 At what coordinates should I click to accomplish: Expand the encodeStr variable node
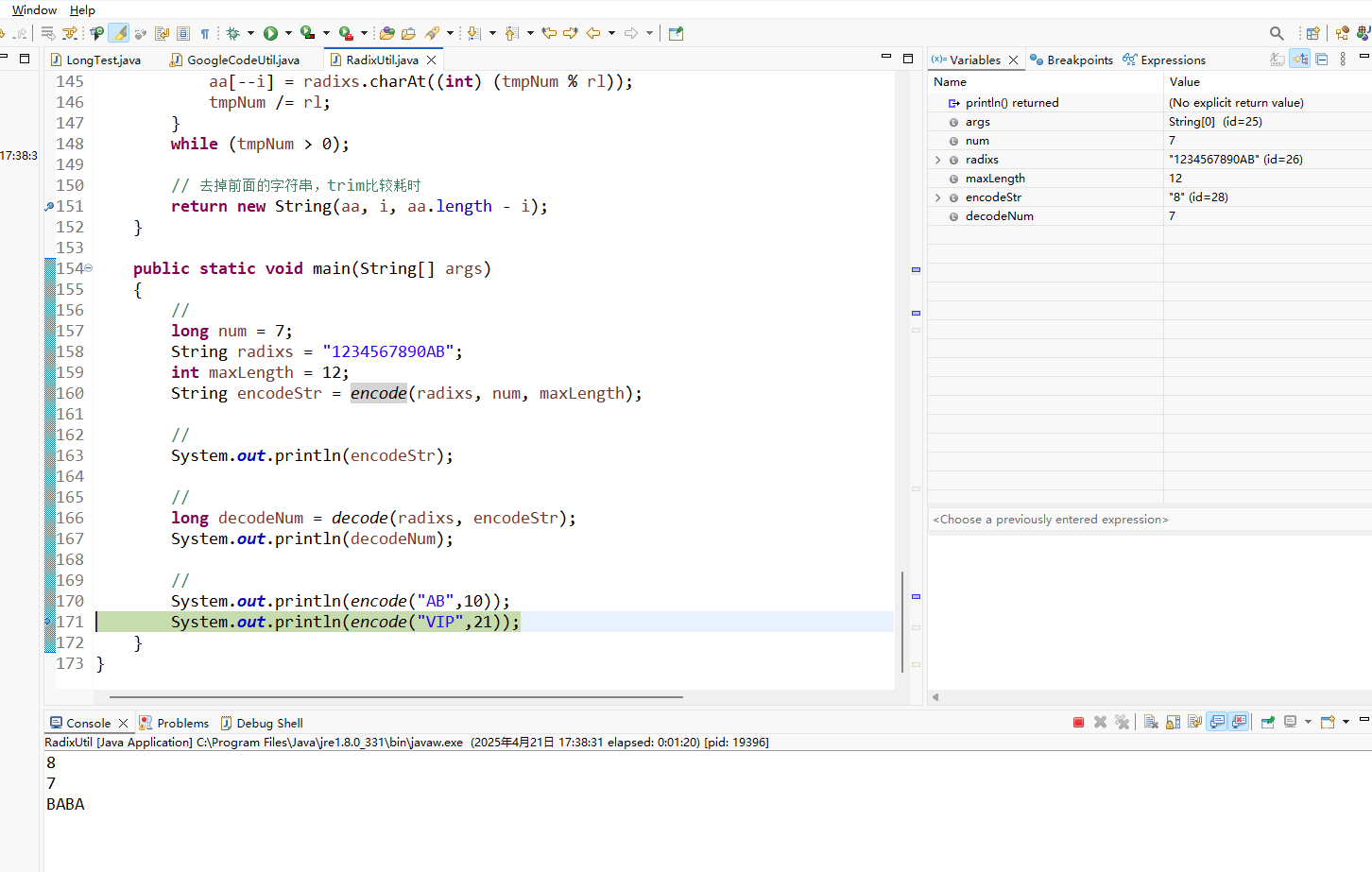click(x=937, y=197)
